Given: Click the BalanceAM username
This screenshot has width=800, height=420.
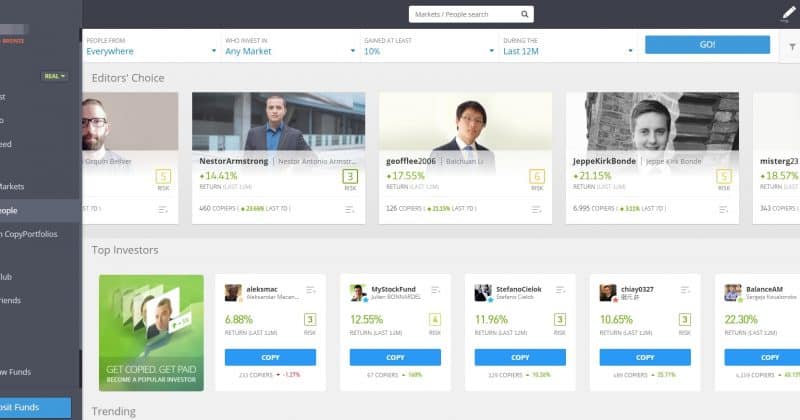Looking at the screenshot, I should [764, 289].
